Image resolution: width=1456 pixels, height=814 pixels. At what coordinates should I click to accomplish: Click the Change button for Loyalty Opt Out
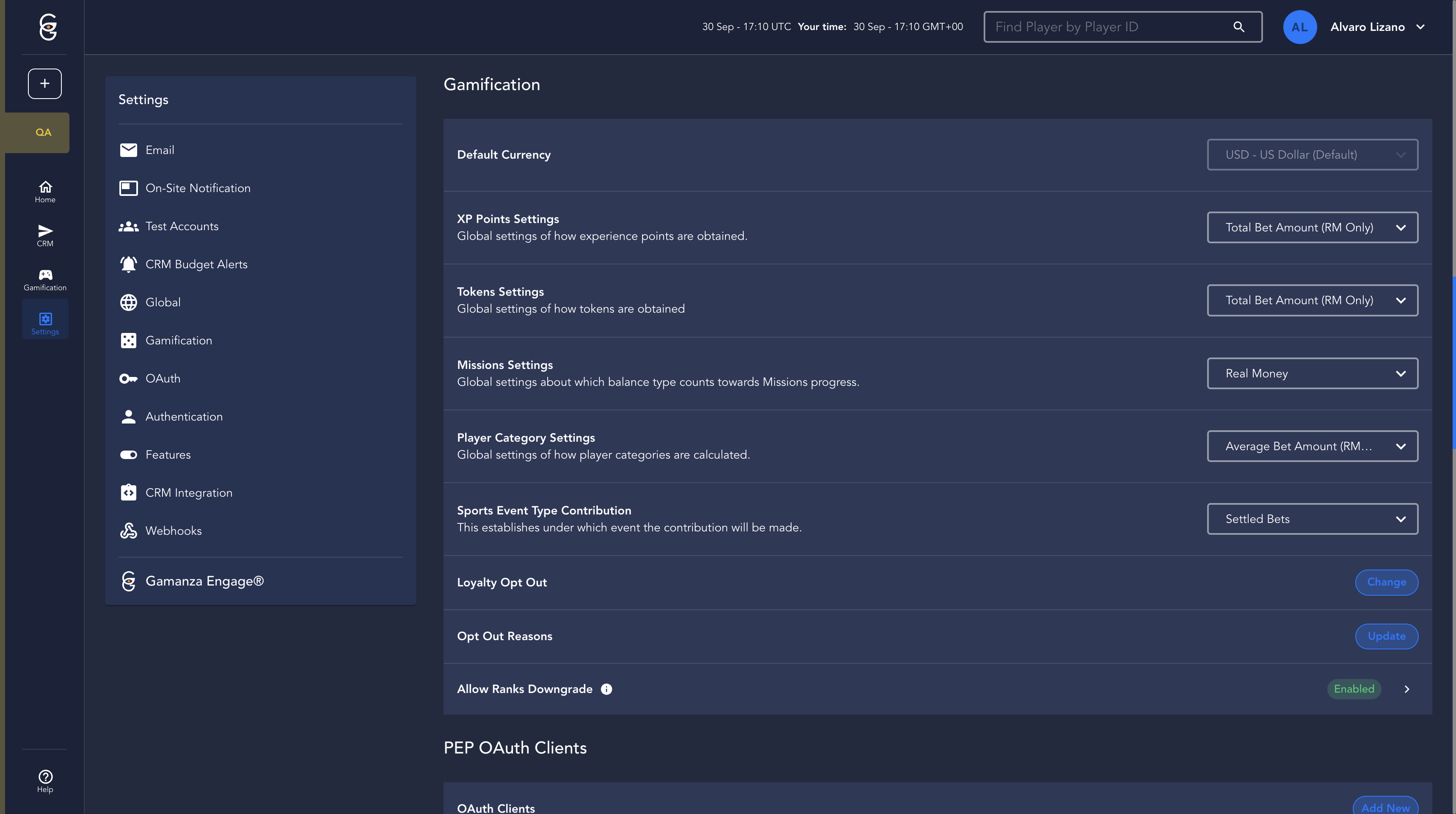(1386, 583)
